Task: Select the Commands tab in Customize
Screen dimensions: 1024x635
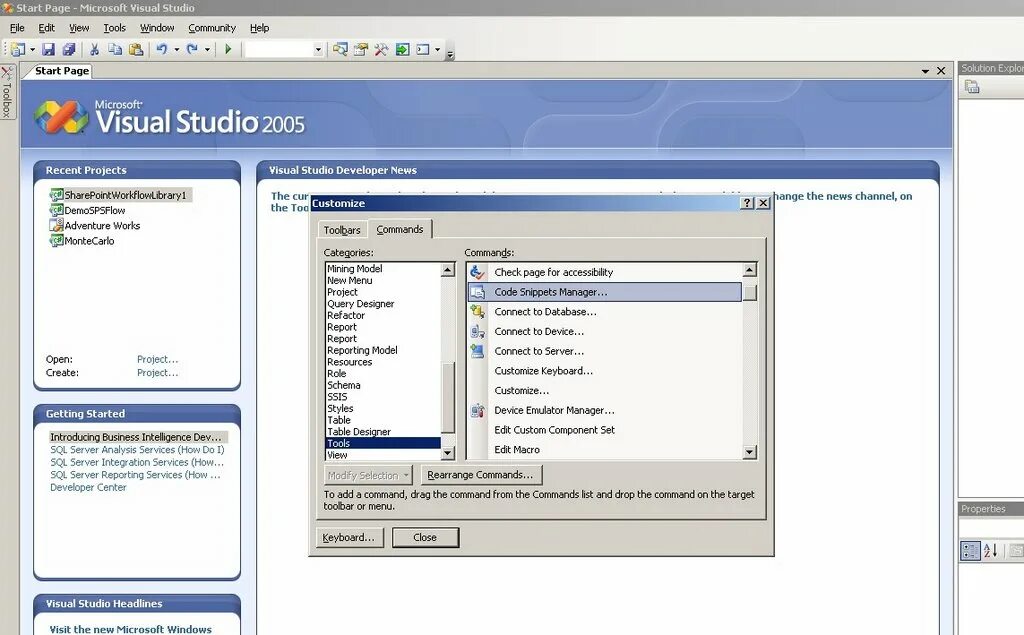Action: click(400, 229)
